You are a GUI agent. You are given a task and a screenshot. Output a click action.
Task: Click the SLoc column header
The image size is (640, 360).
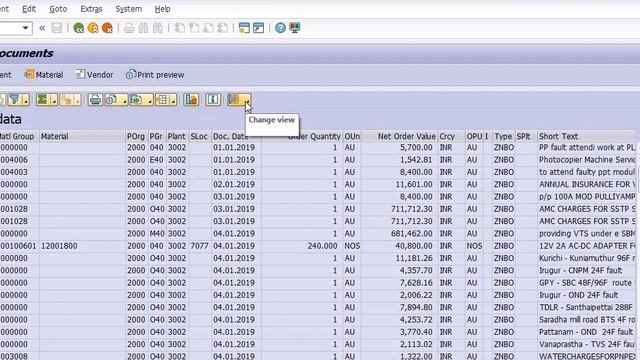(199, 136)
